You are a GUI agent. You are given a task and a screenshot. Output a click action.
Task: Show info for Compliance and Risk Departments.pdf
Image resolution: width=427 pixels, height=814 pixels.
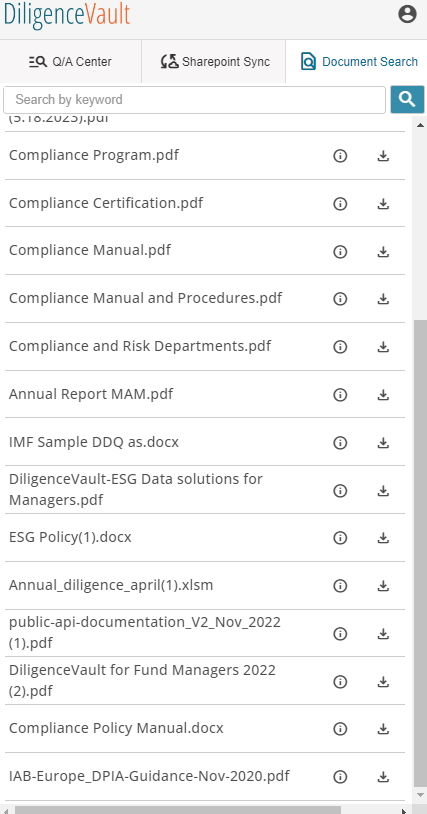(340, 347)
